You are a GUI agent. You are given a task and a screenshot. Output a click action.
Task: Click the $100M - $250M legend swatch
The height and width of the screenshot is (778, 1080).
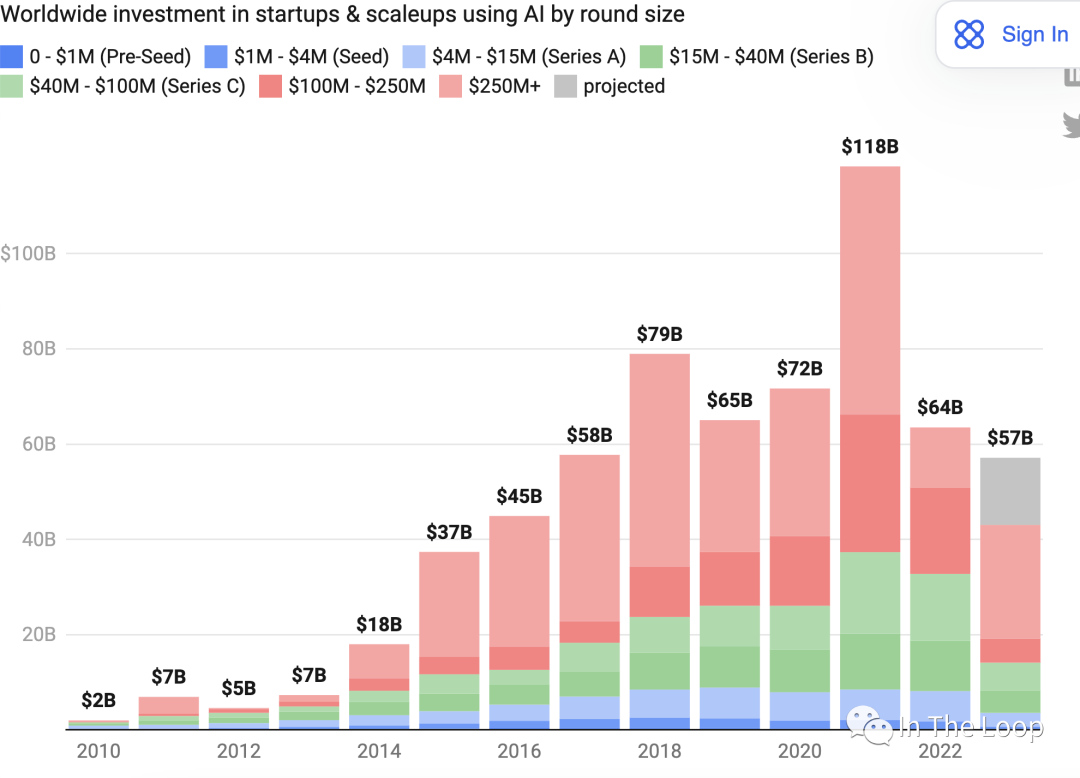271,86
